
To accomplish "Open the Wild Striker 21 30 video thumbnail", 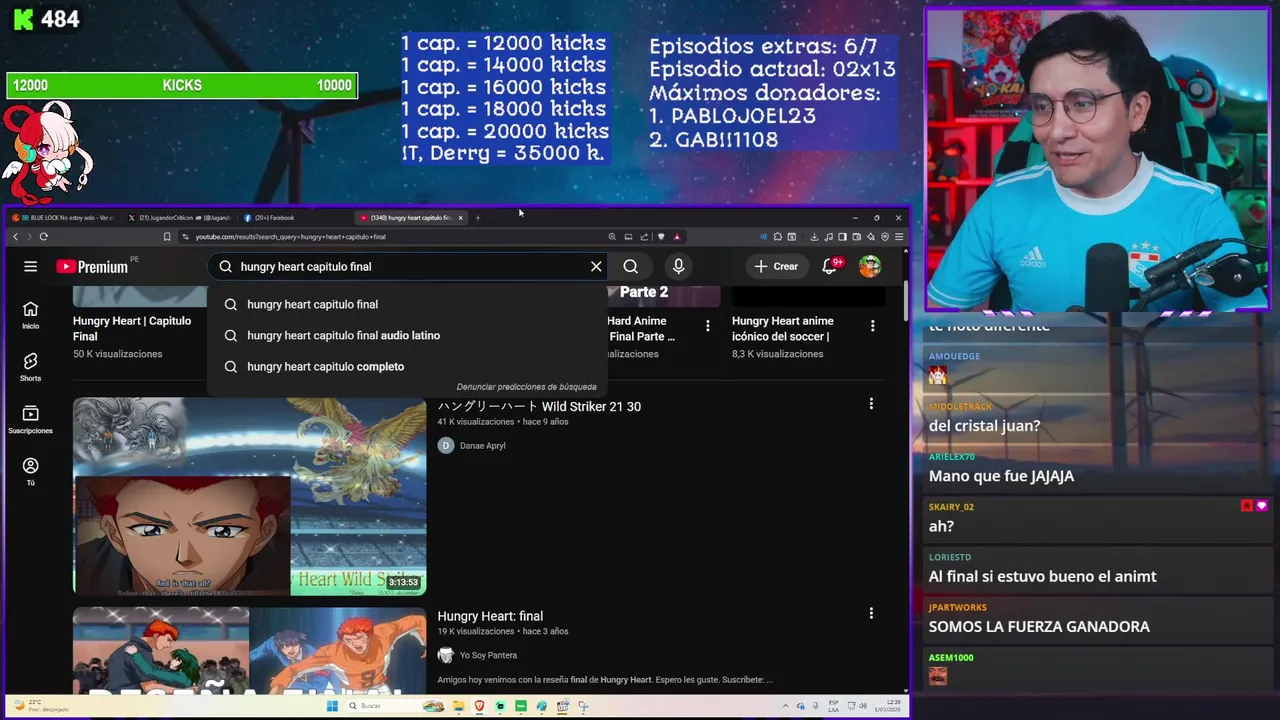I will (249, 497).
